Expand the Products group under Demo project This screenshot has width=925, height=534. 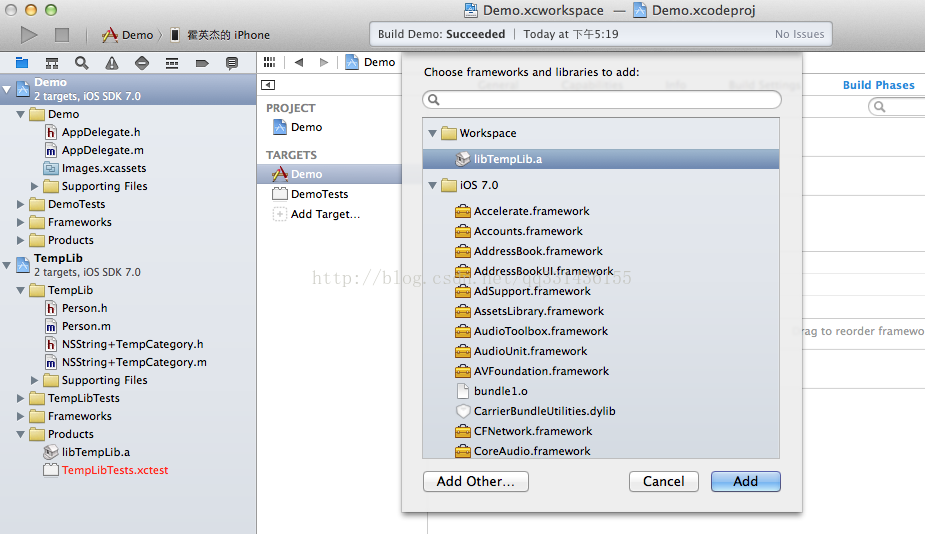point(21,240)
